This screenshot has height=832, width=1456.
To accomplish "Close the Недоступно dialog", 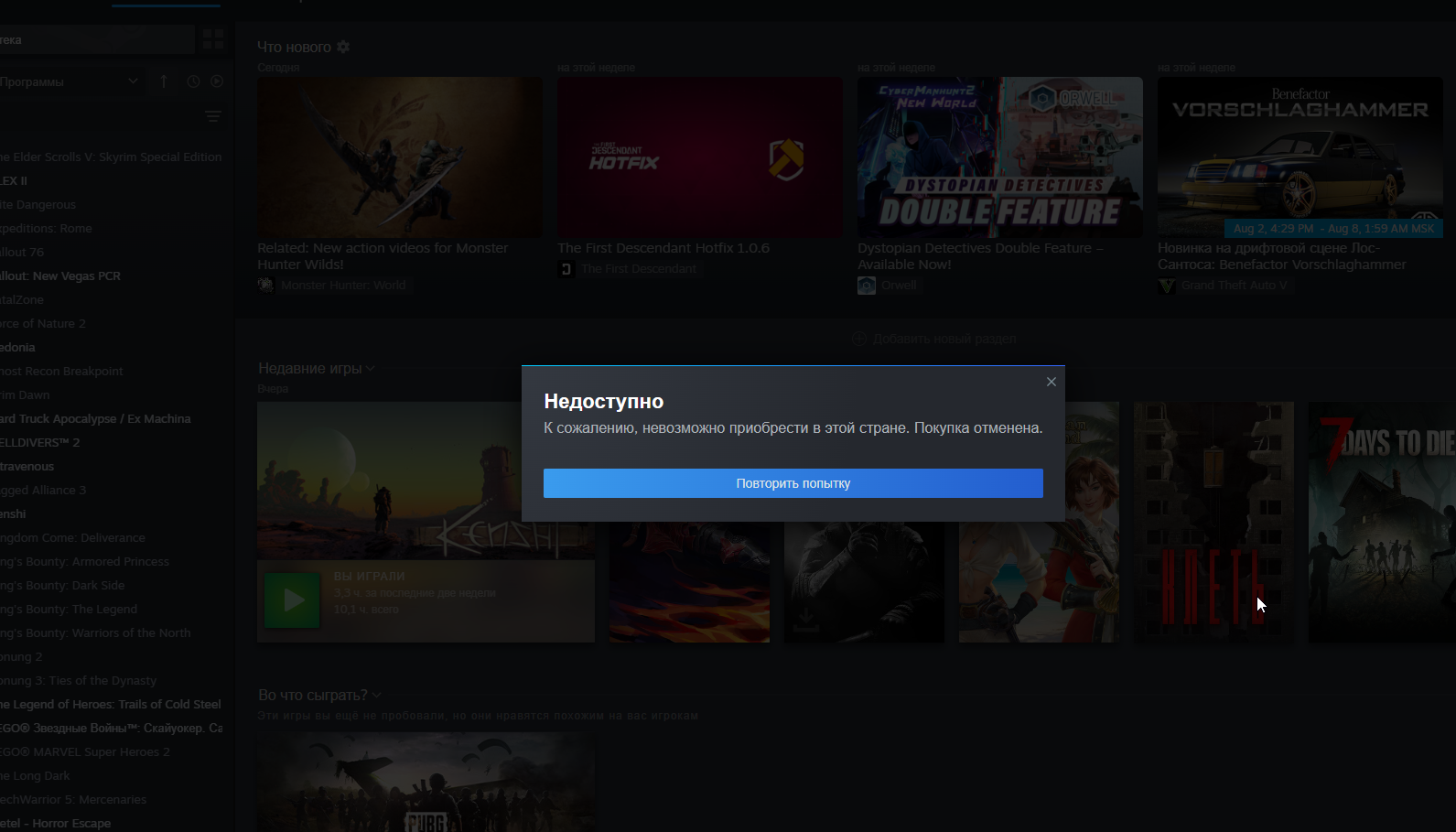I will click(x=1052, y=382).
